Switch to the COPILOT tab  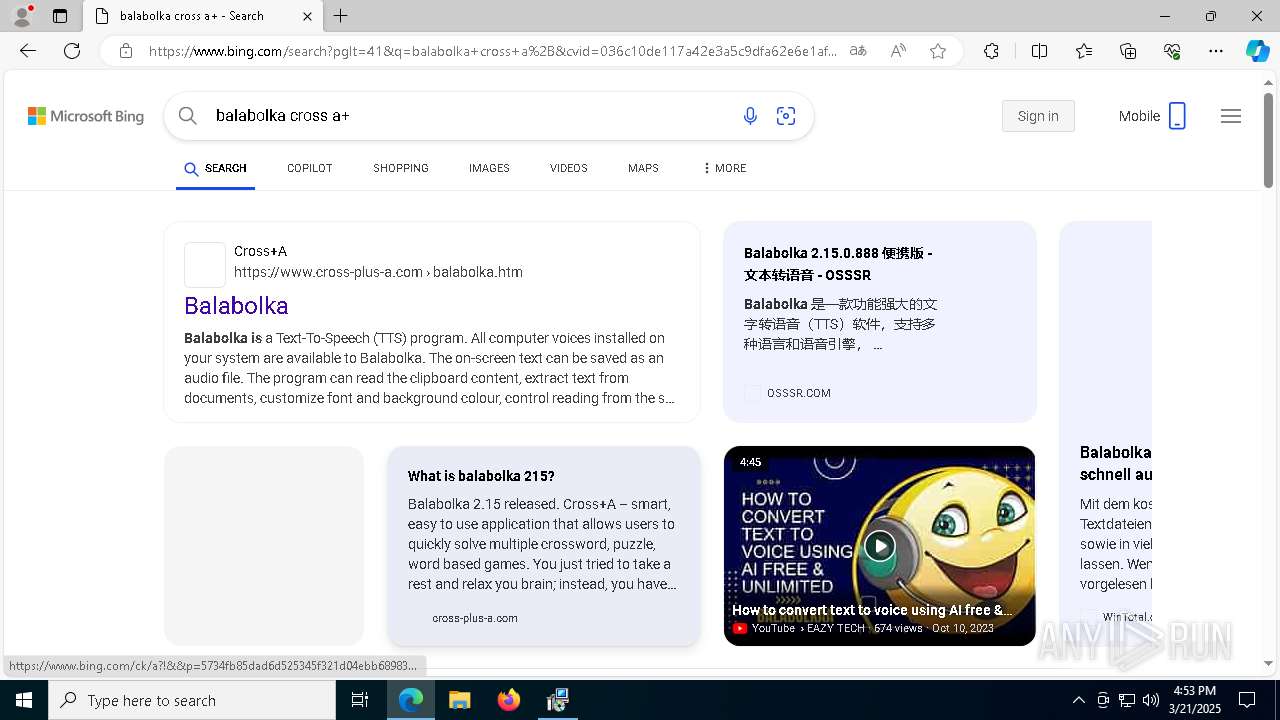(309, 168)
